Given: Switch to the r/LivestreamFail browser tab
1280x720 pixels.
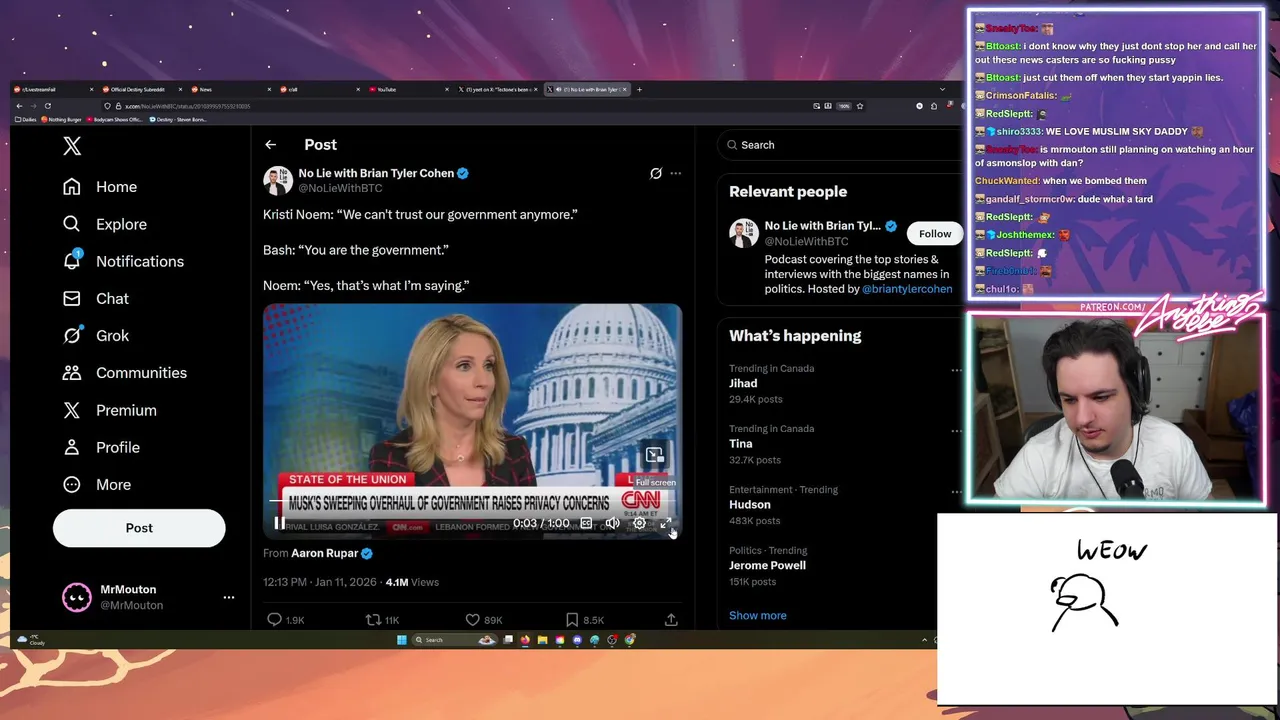Looking at the screenshot, I should tap(52, 89).
